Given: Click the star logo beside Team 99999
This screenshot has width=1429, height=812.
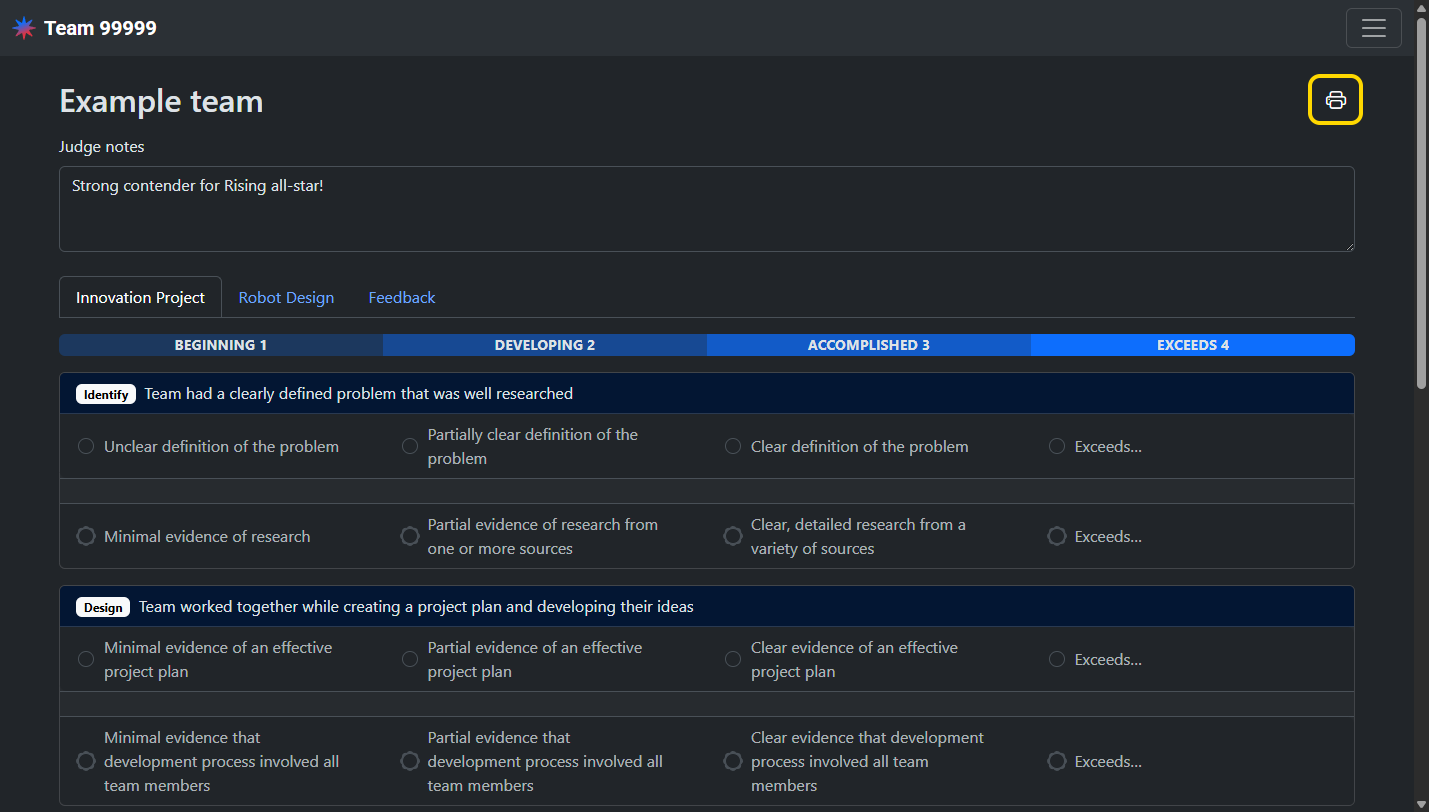Looking at the screenshot, I should point(23,28).
